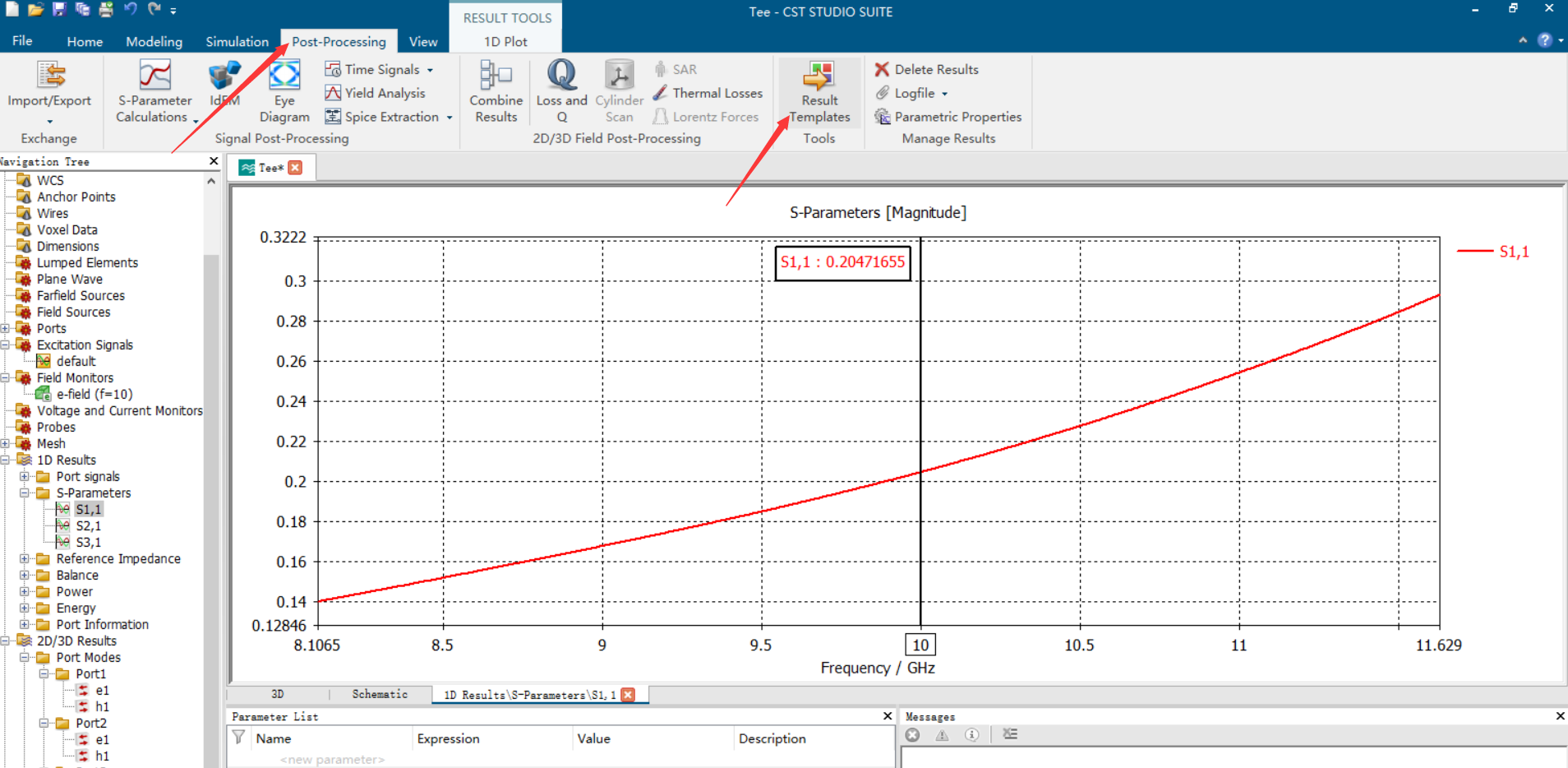
Task: Click the Print icon in quick toolbar
Action: (x=106, y=10)
